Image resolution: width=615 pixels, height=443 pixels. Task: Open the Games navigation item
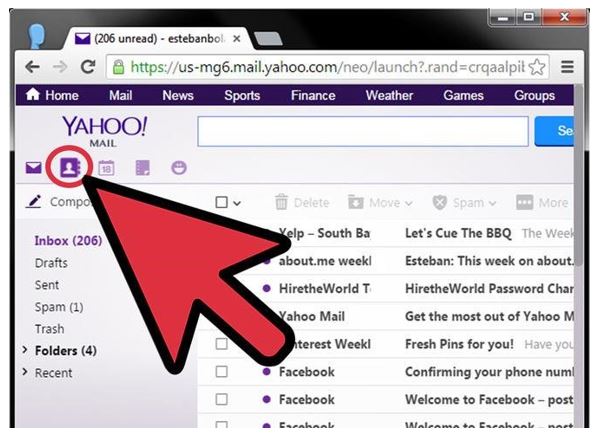point(463,95)
